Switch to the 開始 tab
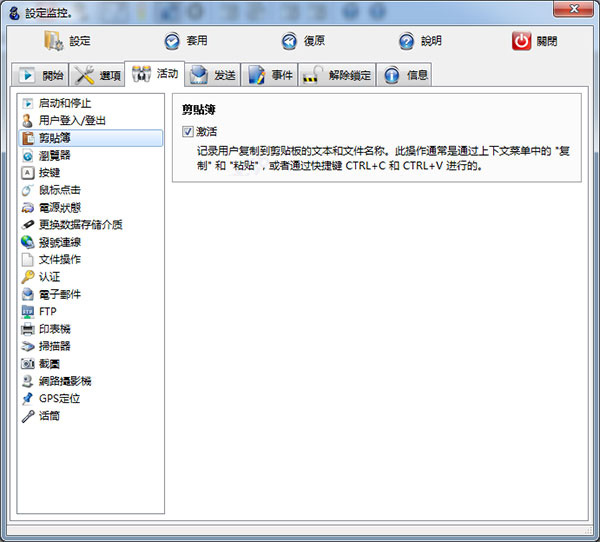This screenshot has height=542, width=600. point(40,75)
